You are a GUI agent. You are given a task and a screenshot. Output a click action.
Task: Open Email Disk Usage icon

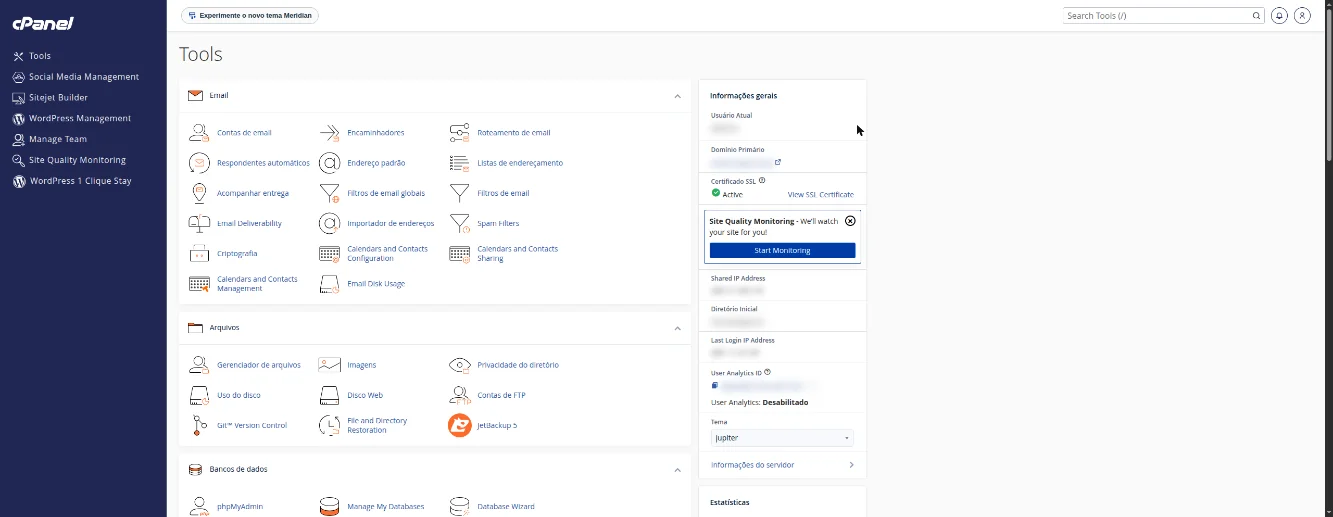(x=329, y=284)
